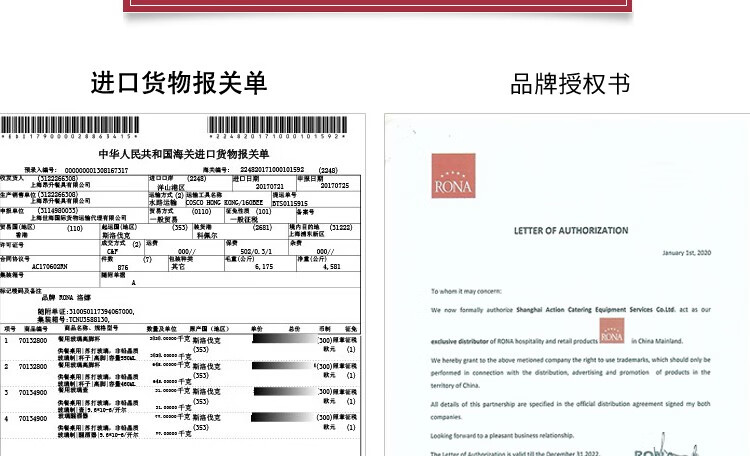Click the date January 1st, 2020

click(686, 253)
